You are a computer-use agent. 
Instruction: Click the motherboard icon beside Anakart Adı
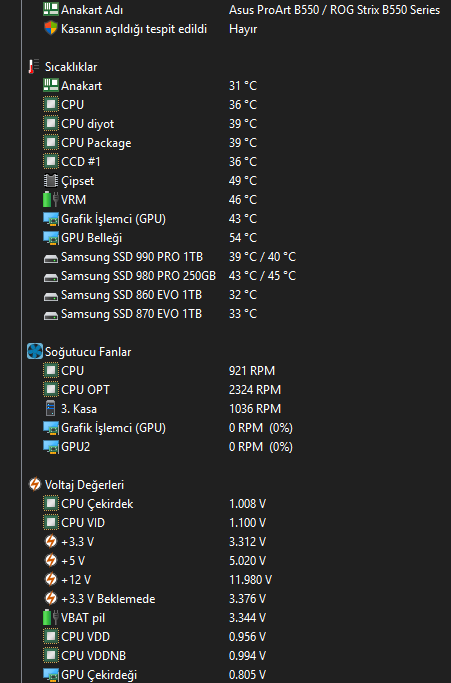click(51, 10)
